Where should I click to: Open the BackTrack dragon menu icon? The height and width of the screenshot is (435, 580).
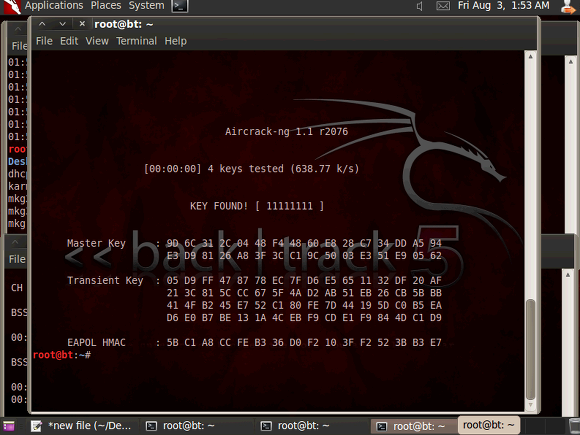click(11, 7)
